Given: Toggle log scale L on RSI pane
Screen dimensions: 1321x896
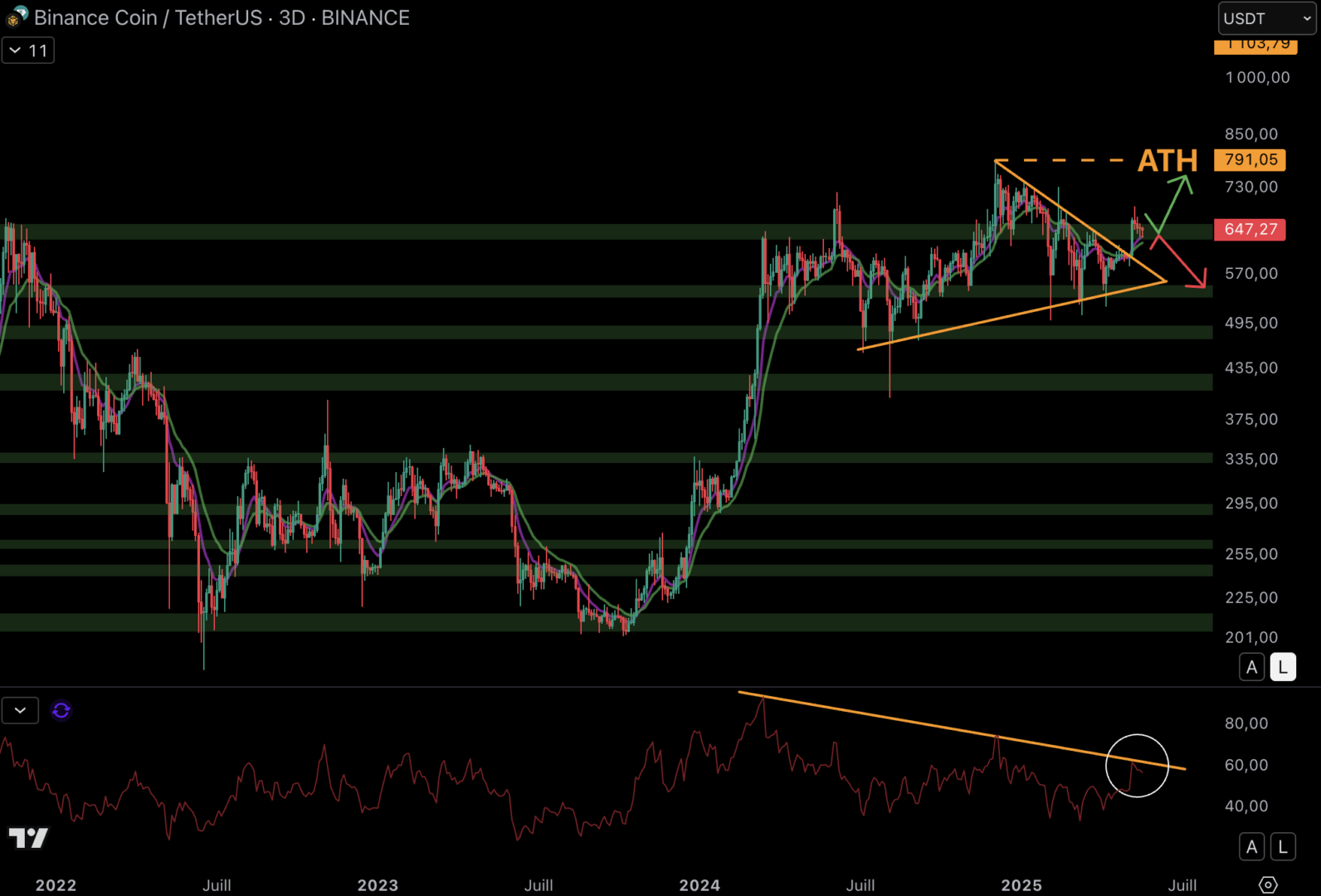Looking at the screenshot, I should (1283, 847).
